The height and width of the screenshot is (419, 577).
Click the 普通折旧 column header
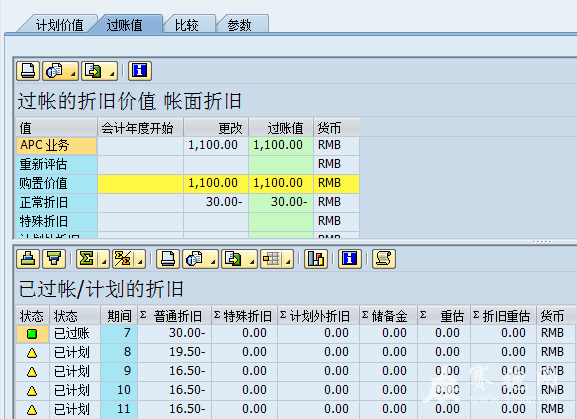click(174, 316)
